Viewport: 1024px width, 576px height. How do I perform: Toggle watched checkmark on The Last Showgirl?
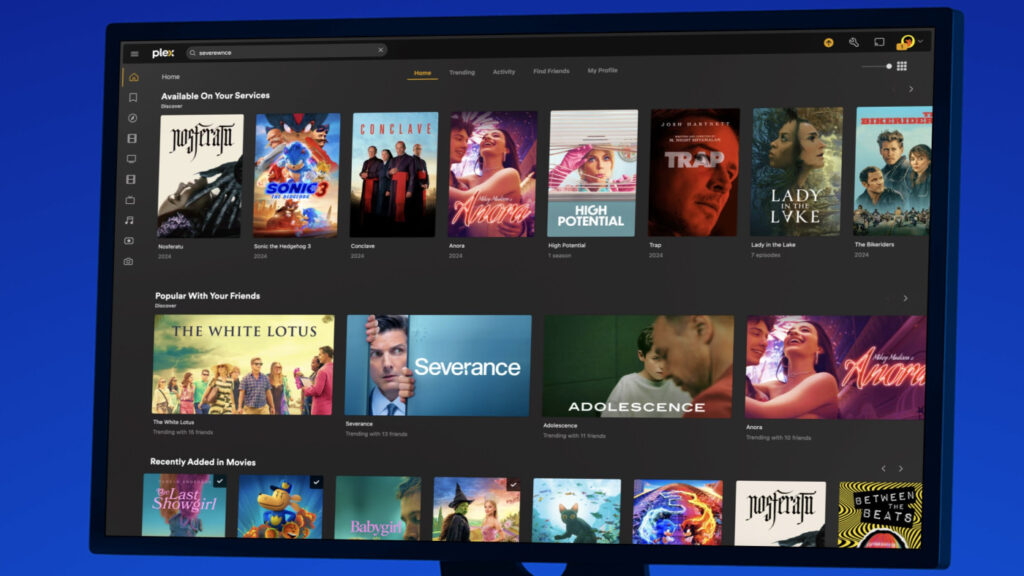pyautogui.click(x=219, y=481)
